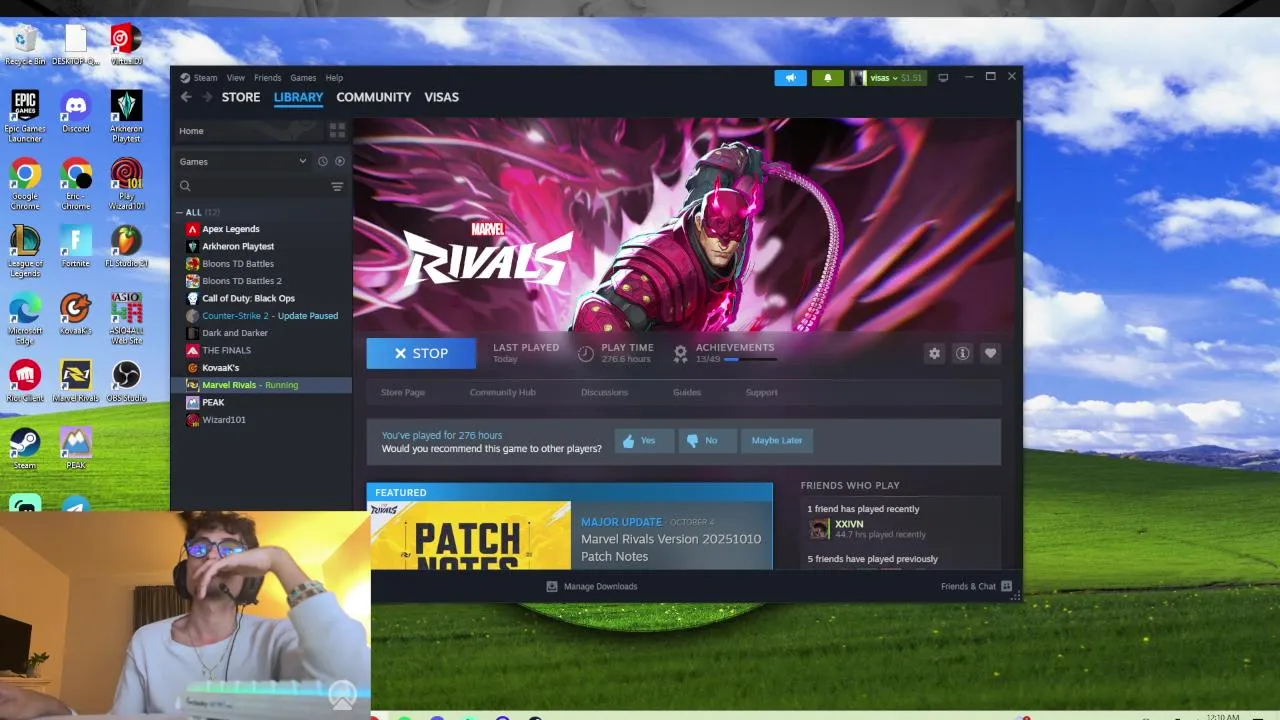This screenshot has width=1280, height=720.
Task: Open the View menu
Action: pos(235,77)
